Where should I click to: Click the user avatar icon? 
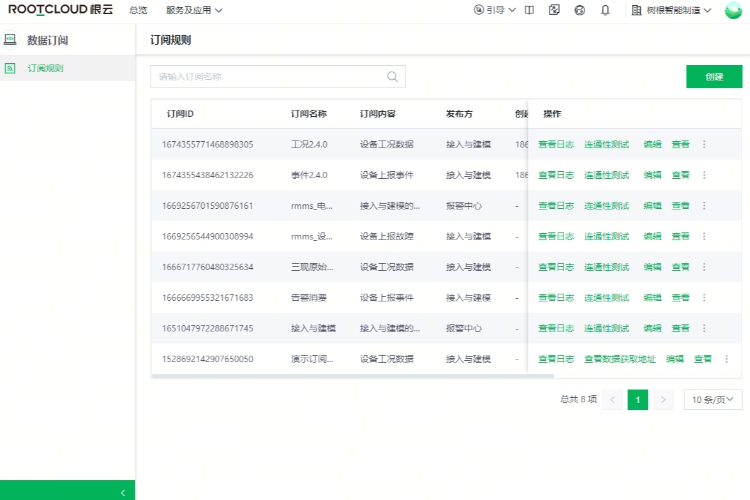(733, 10)
